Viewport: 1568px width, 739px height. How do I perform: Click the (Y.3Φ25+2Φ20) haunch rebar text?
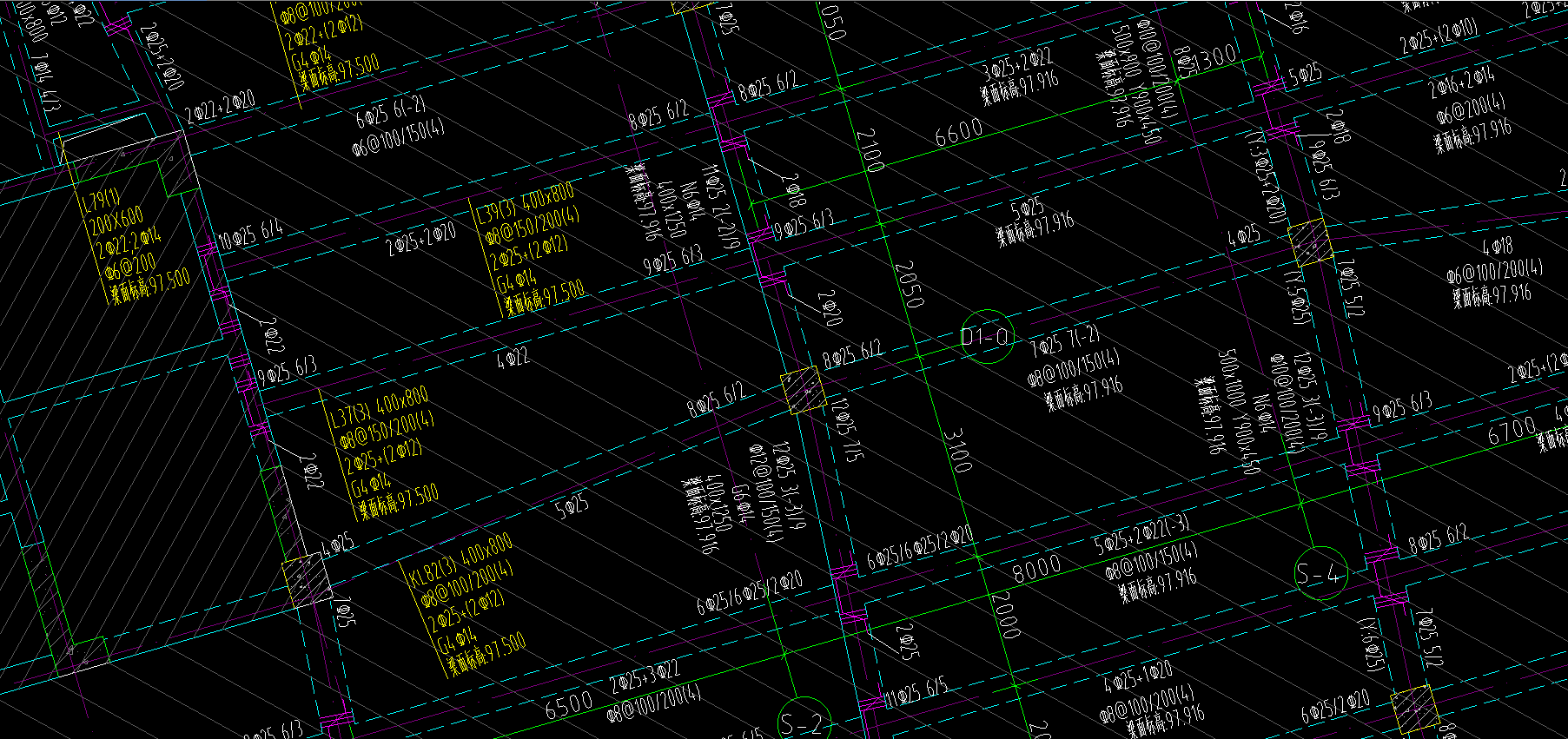(x=1266, y=176)
